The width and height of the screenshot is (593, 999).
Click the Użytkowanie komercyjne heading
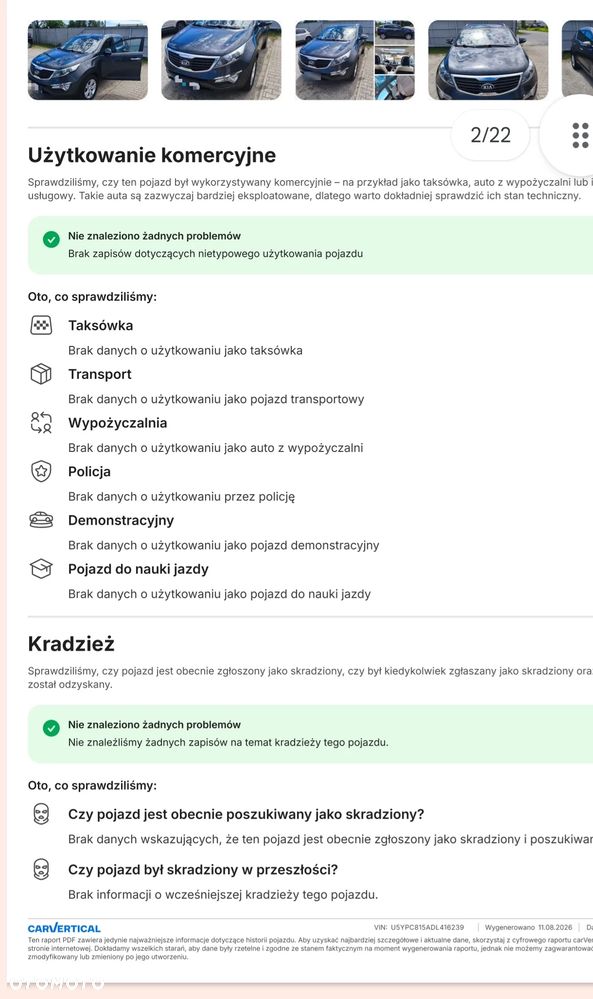[152, 155]
